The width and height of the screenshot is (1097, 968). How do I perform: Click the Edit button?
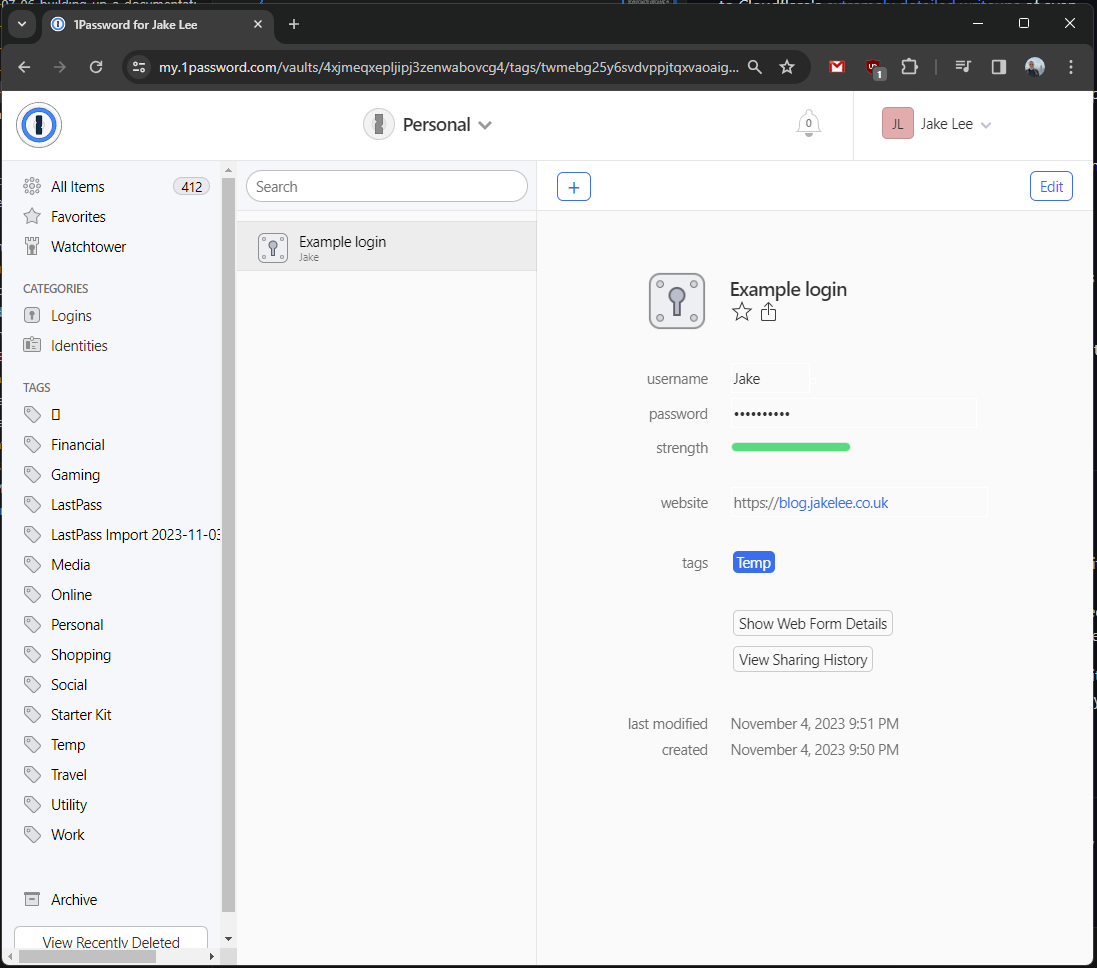point(1051,187)
